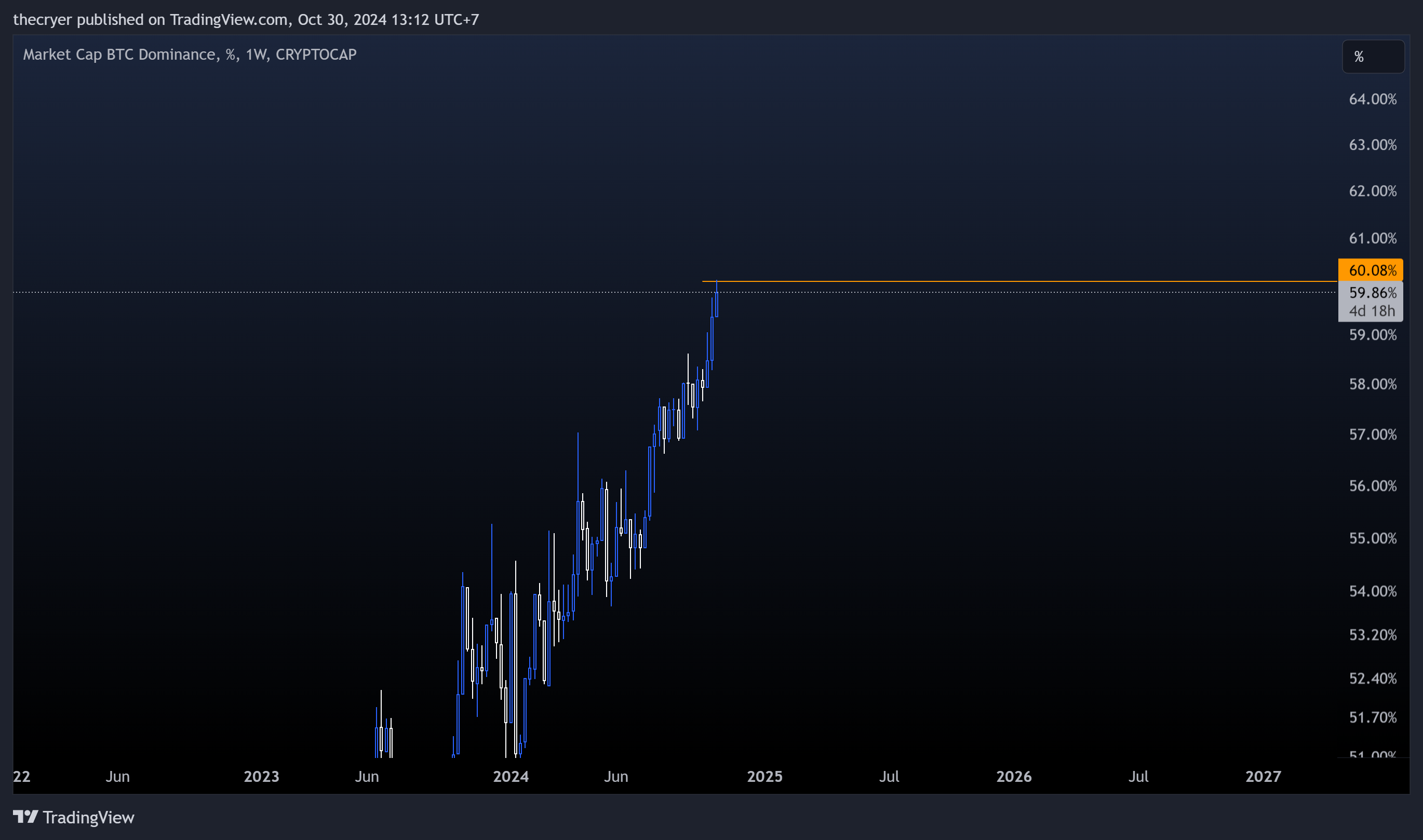The width and height of the screenshot is (1423, 840).
Task: Click the 51.70% price axis label
Action: point(1373,717)
